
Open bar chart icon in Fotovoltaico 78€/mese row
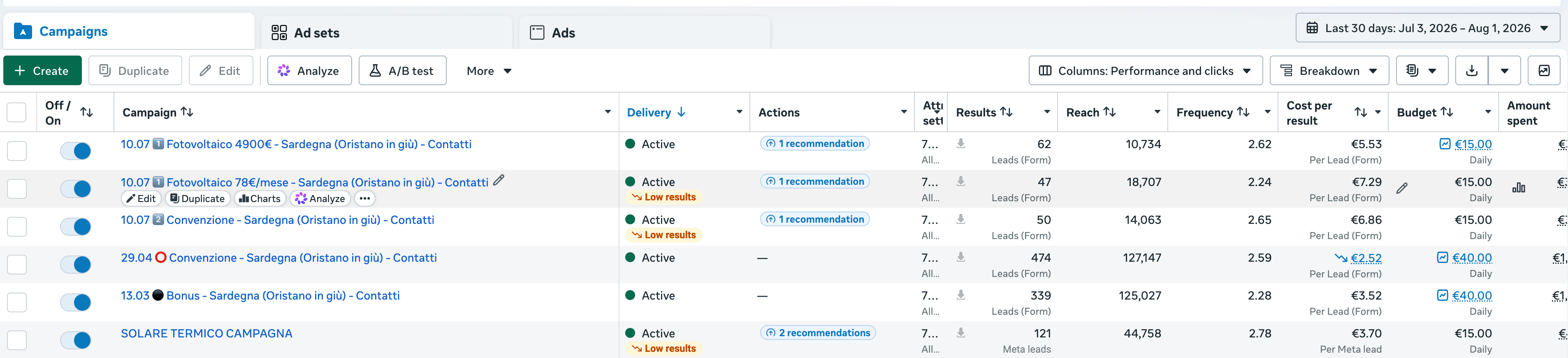[1519, 188]
